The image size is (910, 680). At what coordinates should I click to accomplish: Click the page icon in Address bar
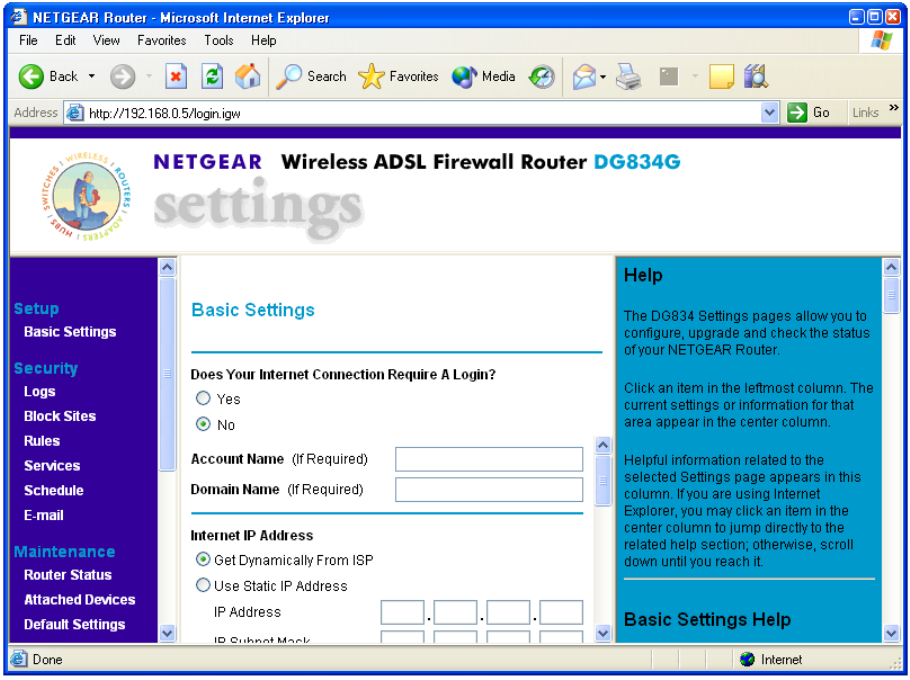[x=74, y=113]
